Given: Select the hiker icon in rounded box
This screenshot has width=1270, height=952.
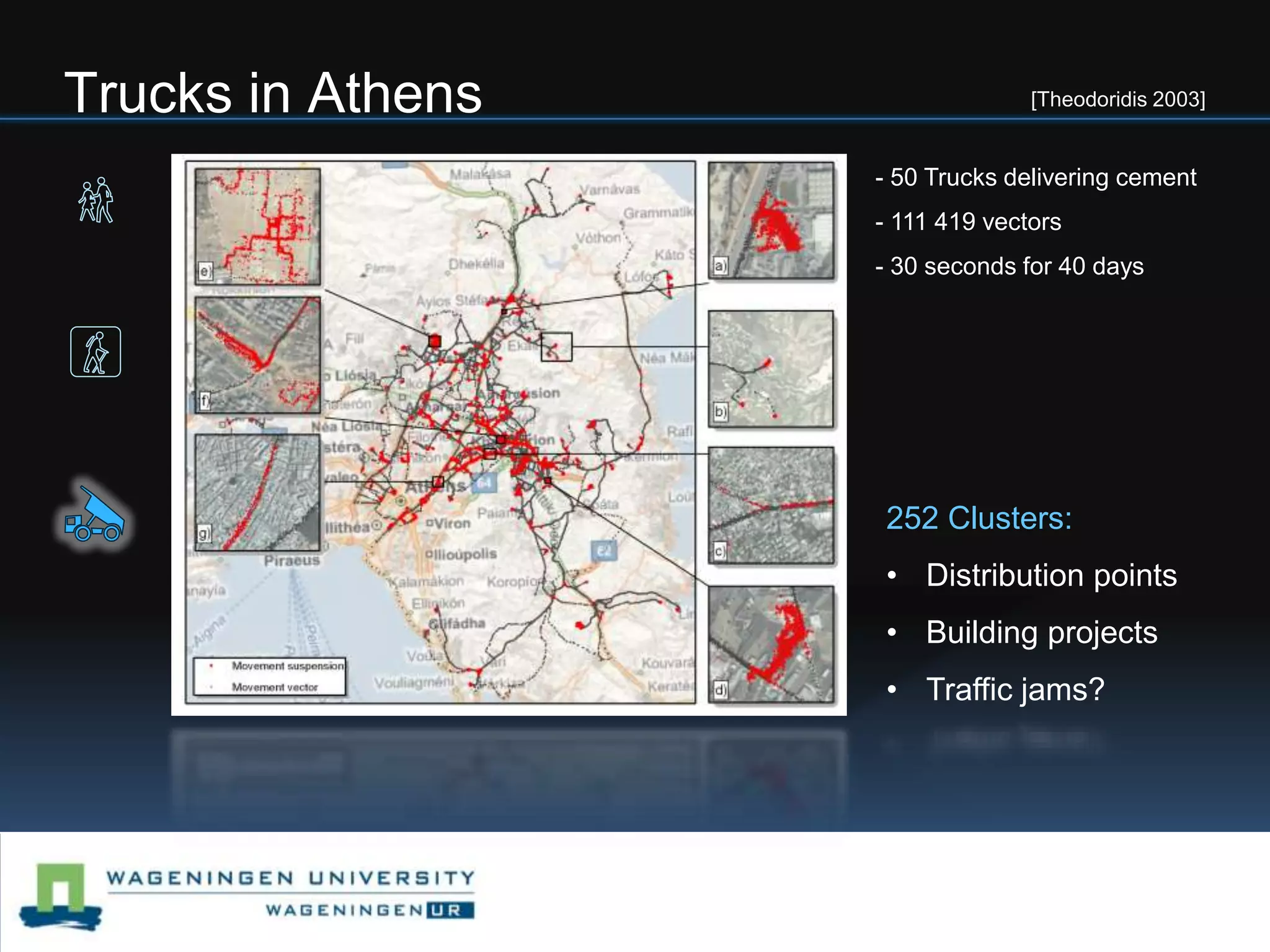Looking at the screenshot, I should [x=95, y=351].
